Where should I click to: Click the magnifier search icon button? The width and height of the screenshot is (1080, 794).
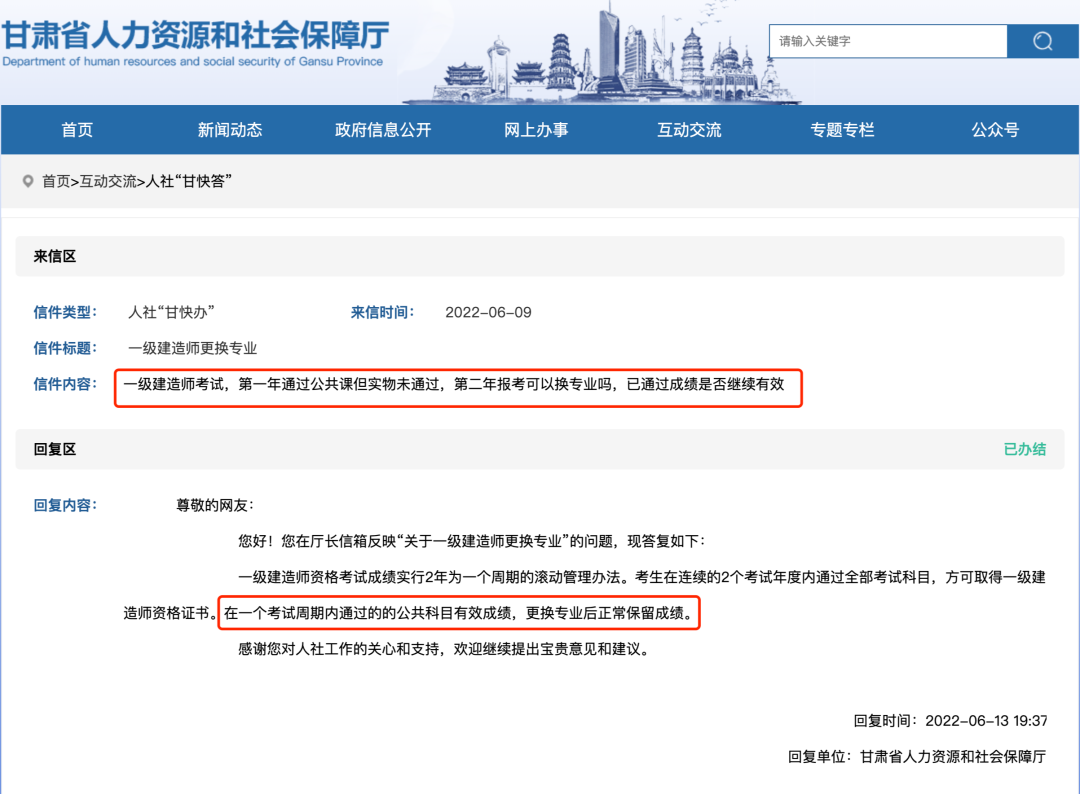pos(1042,41)
